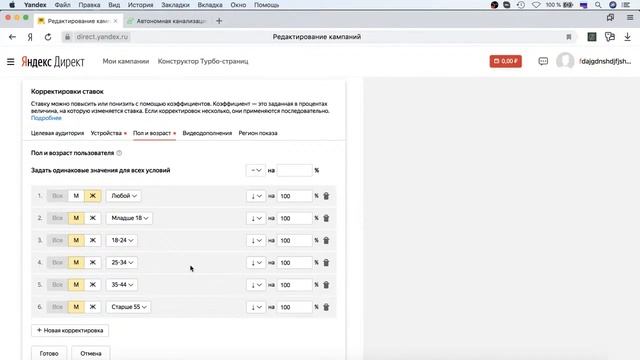Screen dimensions: 640x360
Task: Reload the current page
Action: point(48,37)
